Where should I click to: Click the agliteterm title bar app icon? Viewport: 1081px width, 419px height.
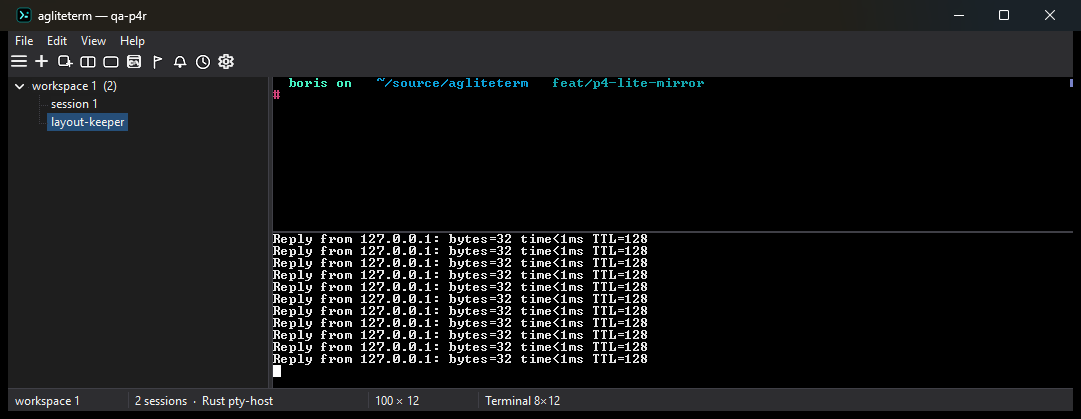(x=24, y=15)
